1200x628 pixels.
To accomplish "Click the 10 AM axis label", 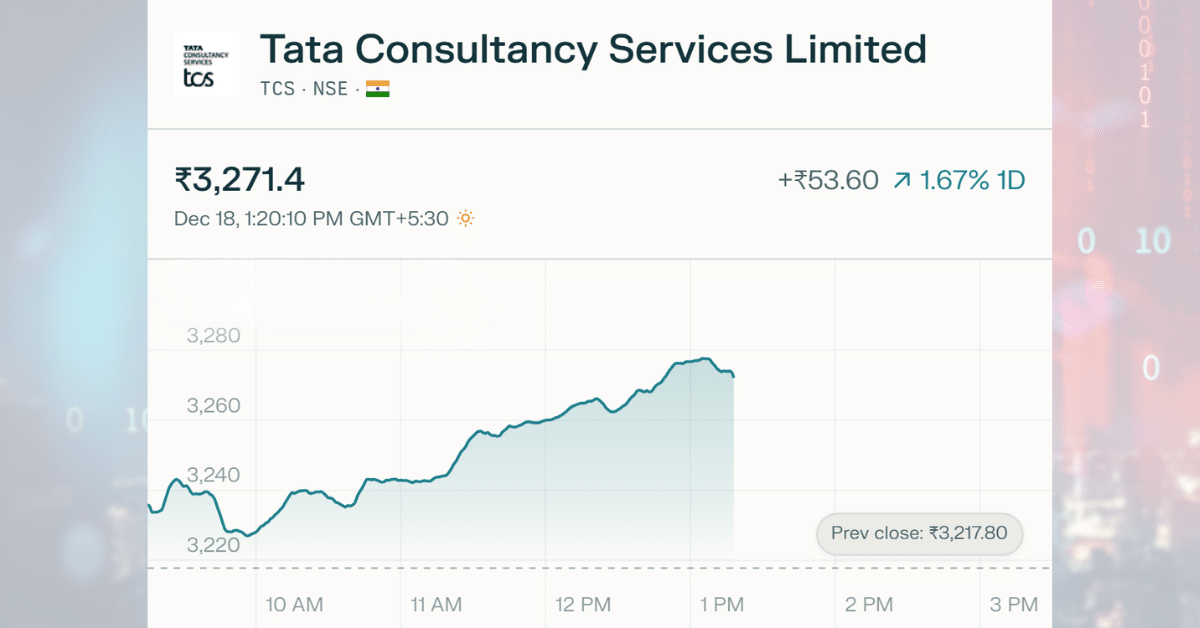I will (294, 604).
